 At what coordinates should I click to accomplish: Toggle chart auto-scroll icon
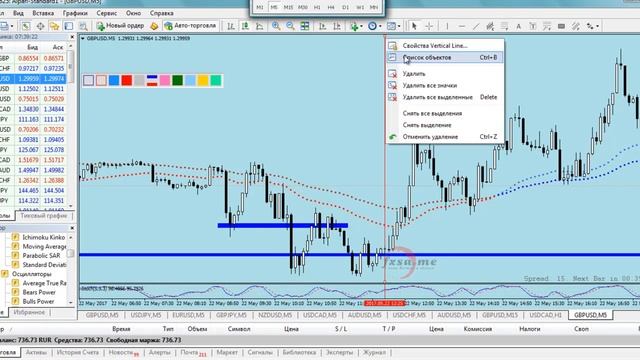(322, 26)
